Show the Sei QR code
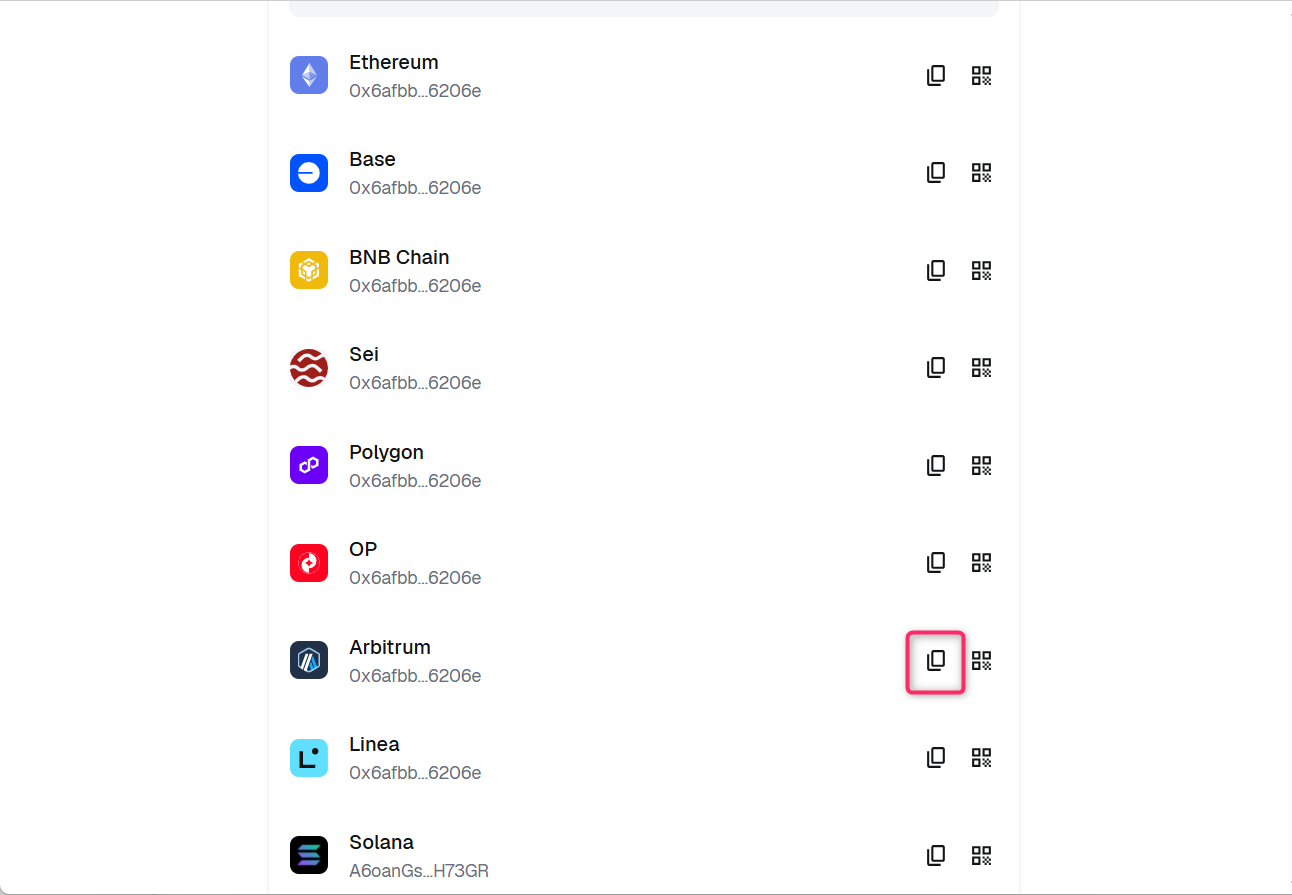 [x=981, y=368]
